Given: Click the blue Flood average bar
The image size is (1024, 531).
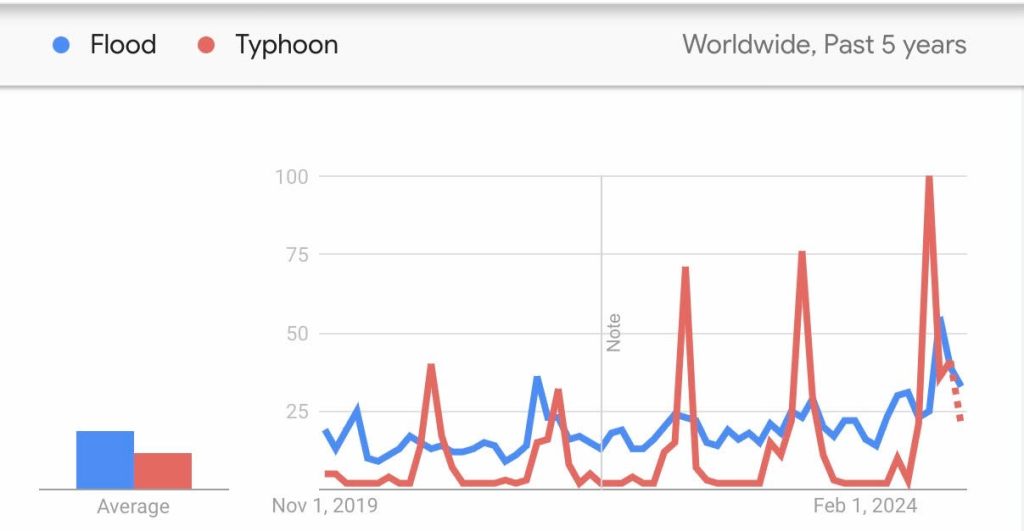Looking at the screenshot, I should click(x=105, y=460).
